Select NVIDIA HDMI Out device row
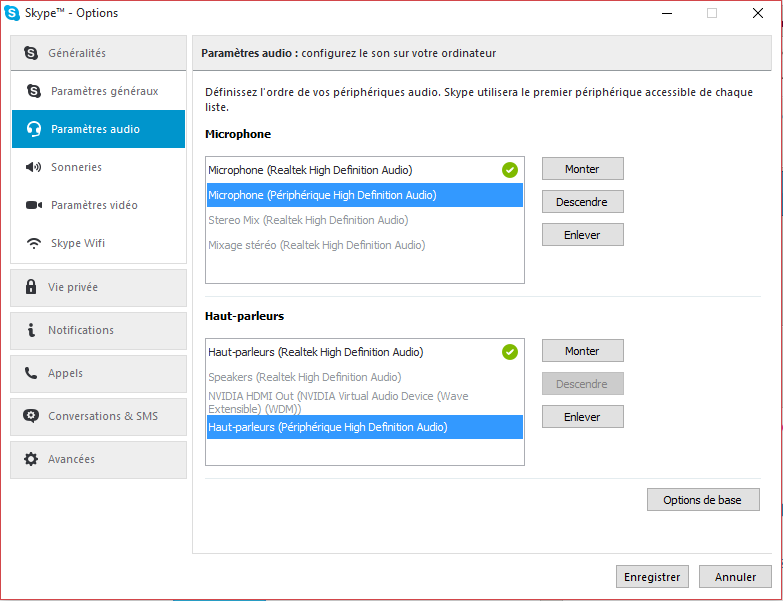The width and height of the screenshot is (783, 601). pyautogui.click(x=365, y=402)
